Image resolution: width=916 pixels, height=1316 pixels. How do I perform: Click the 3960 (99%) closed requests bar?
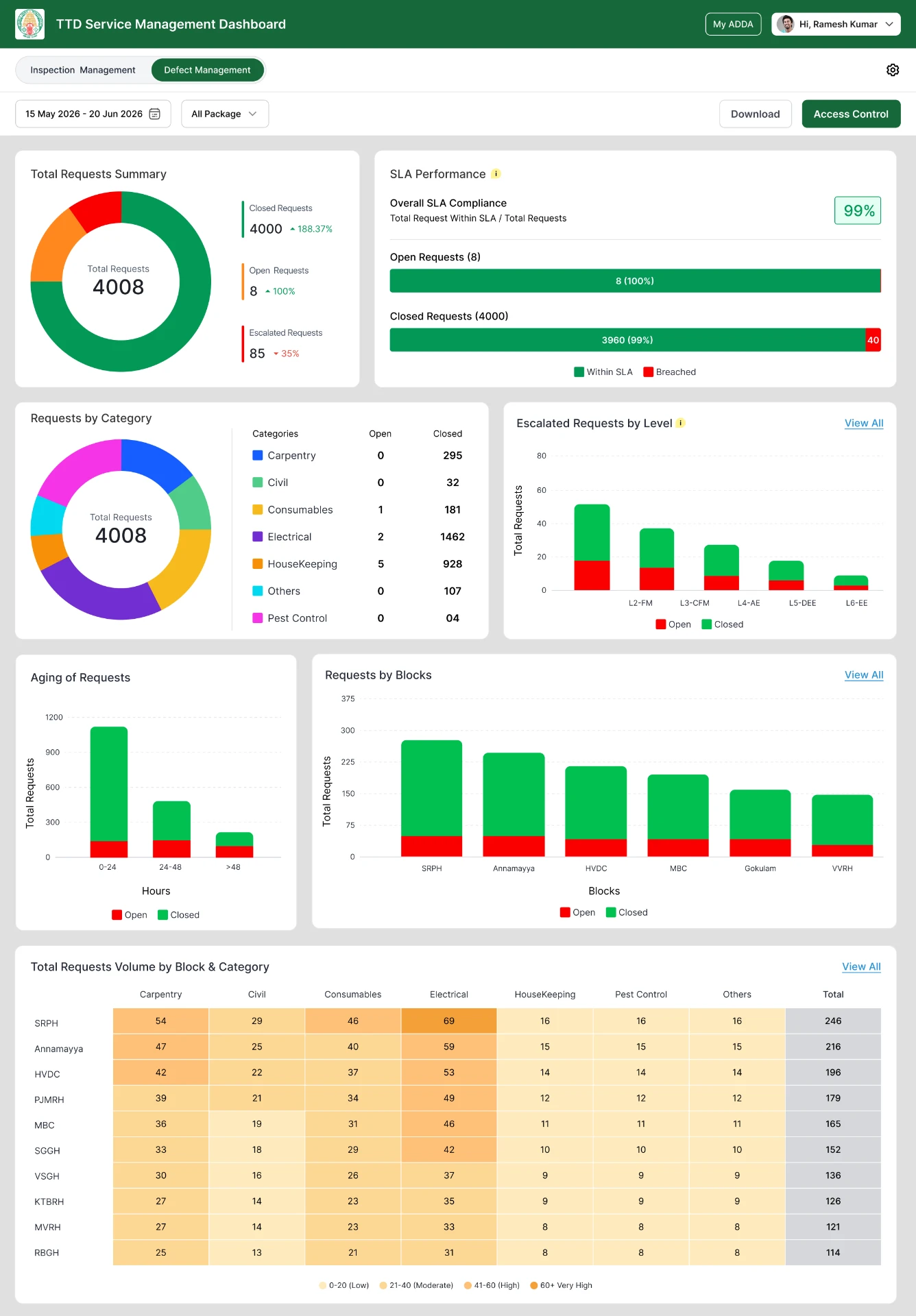627,340
